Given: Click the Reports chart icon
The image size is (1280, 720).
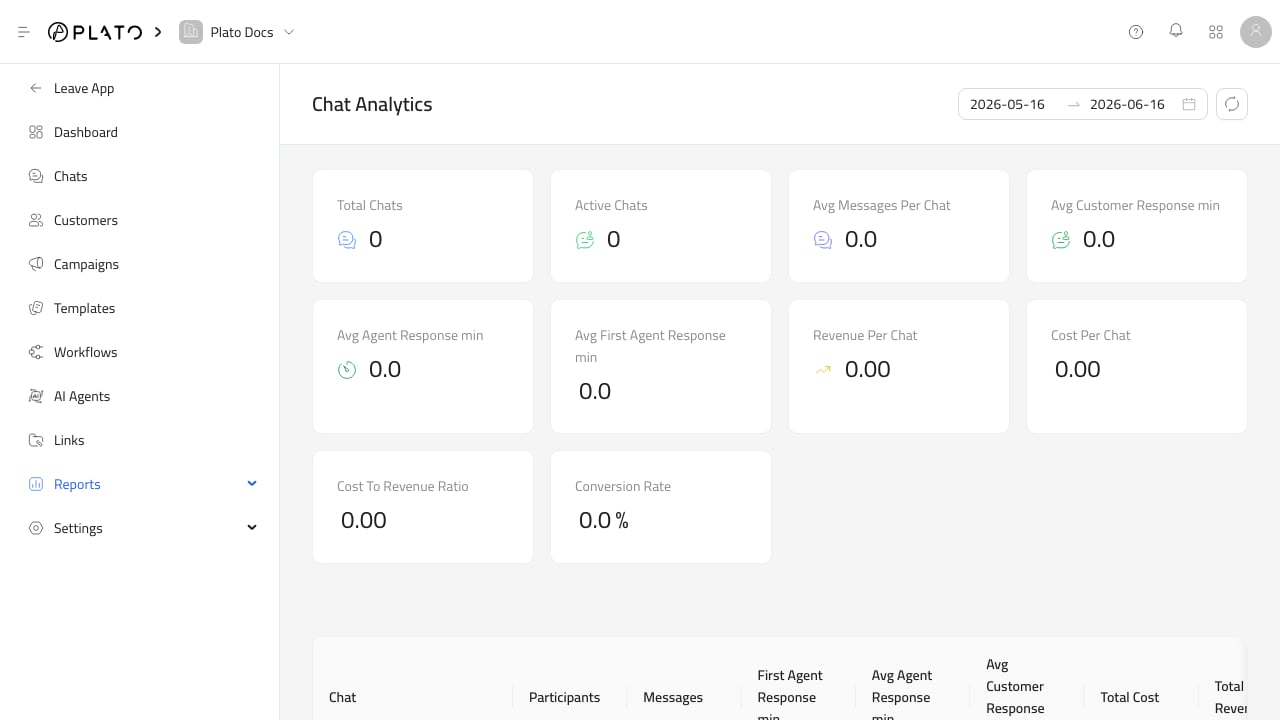Looking at the screenshot, I should pyautogui.click(x=36, y=484).
